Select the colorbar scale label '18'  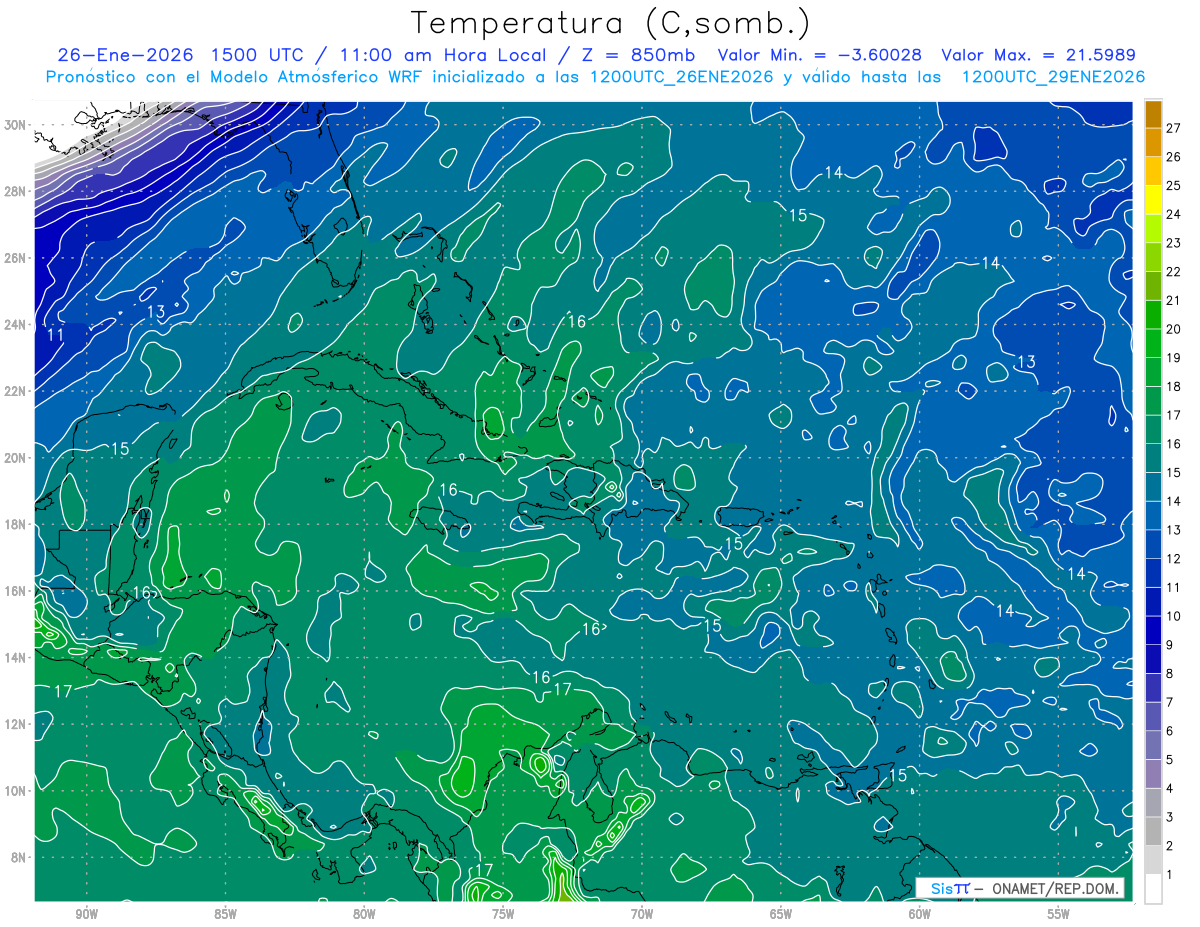click(x=1174, y=386)
